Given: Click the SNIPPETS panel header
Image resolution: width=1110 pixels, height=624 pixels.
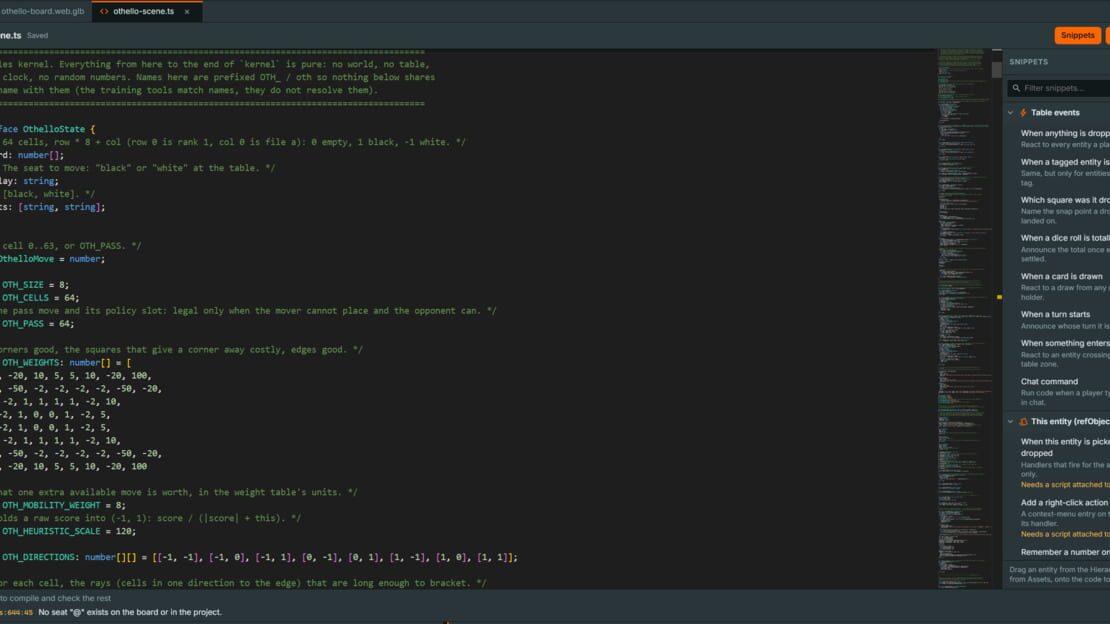Looking at the screenshot, I should [1029, 62].
